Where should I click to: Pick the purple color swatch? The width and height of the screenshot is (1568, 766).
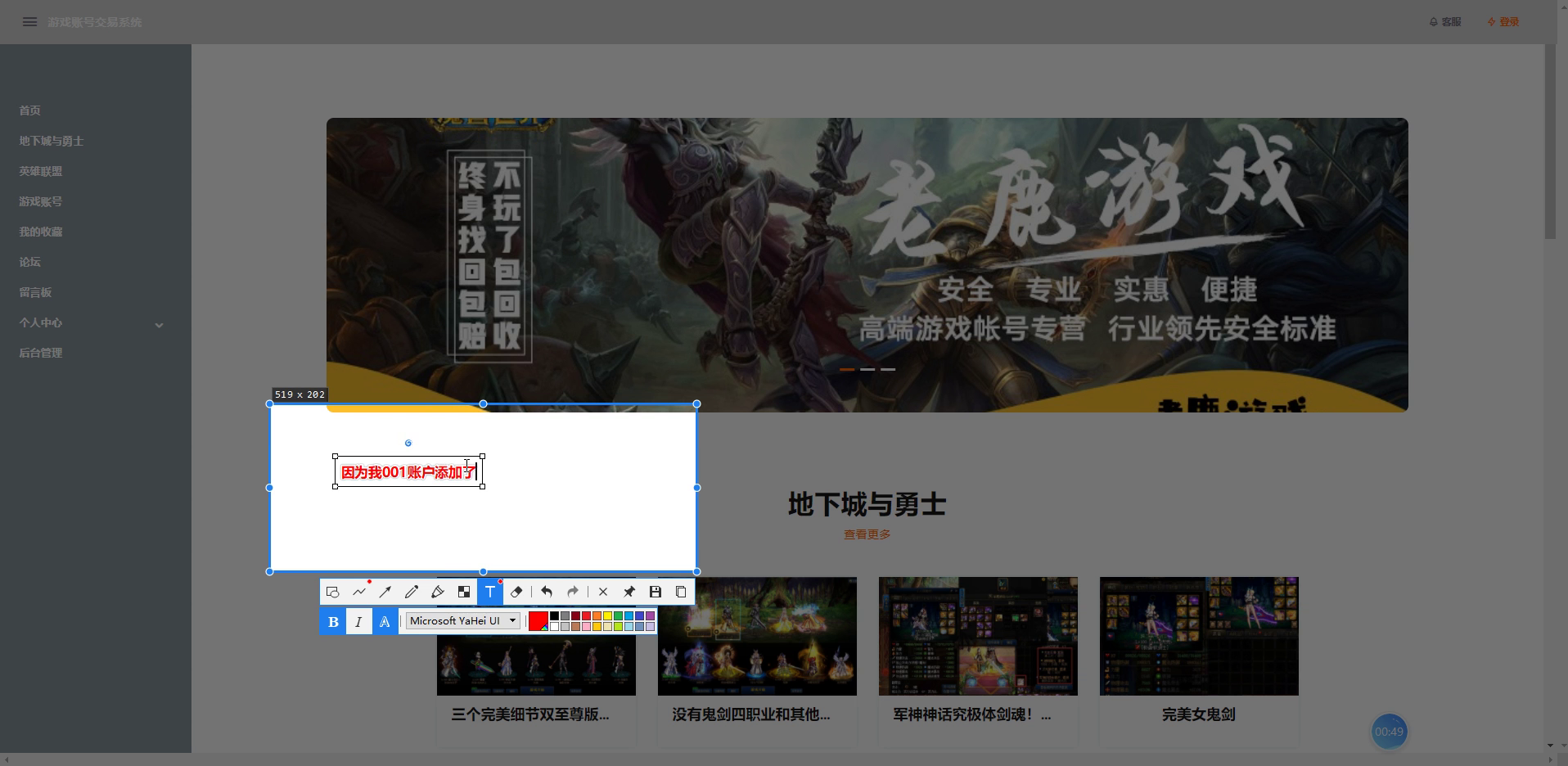tap(650, 615)
